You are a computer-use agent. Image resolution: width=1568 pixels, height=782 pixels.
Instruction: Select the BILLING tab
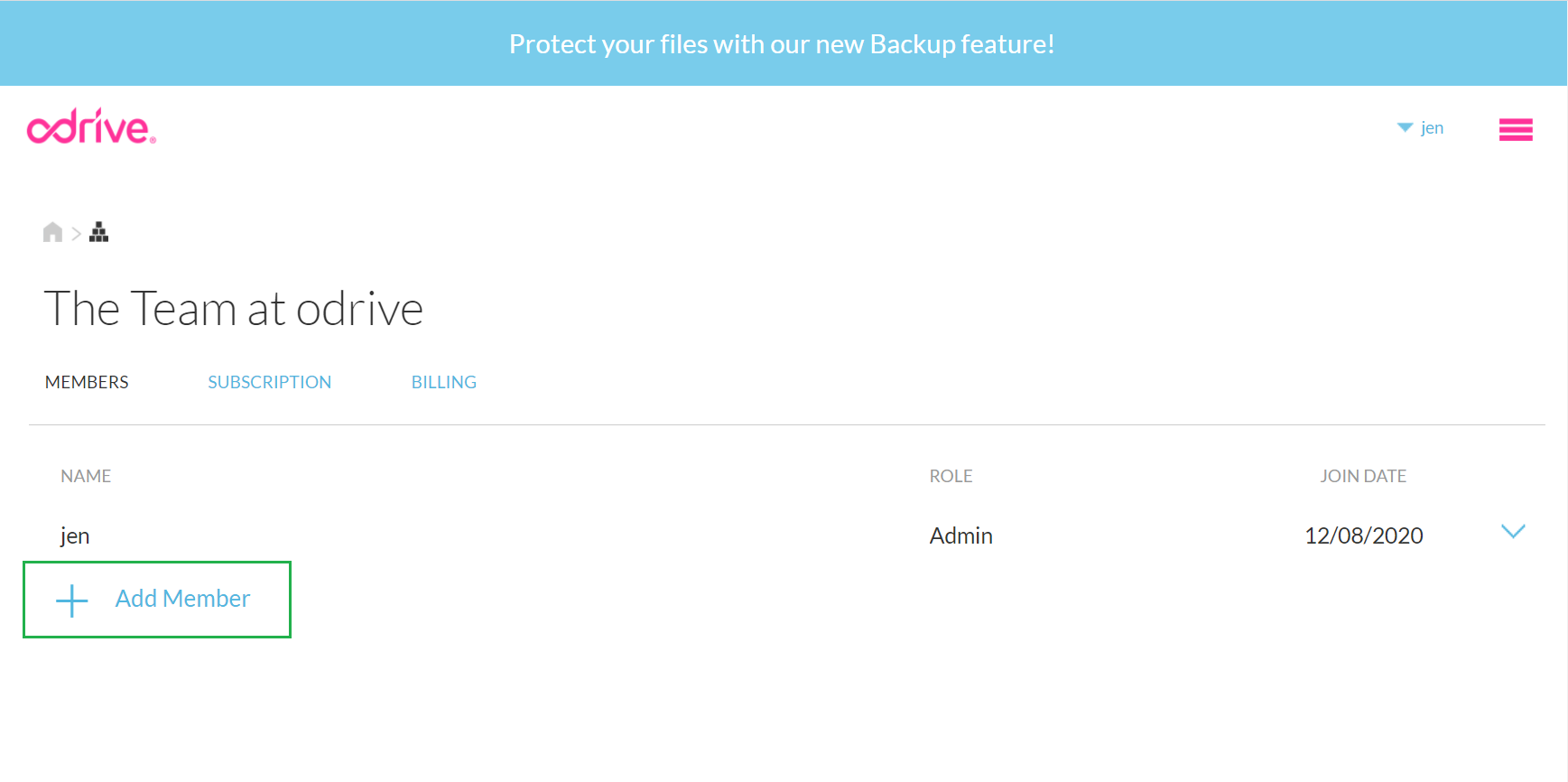click(x=443, y=382)
